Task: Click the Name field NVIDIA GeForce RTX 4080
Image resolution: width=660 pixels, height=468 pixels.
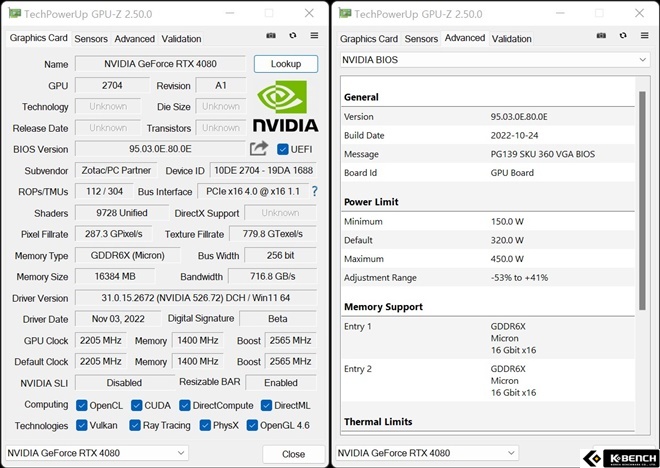Action: click(160, 64)
